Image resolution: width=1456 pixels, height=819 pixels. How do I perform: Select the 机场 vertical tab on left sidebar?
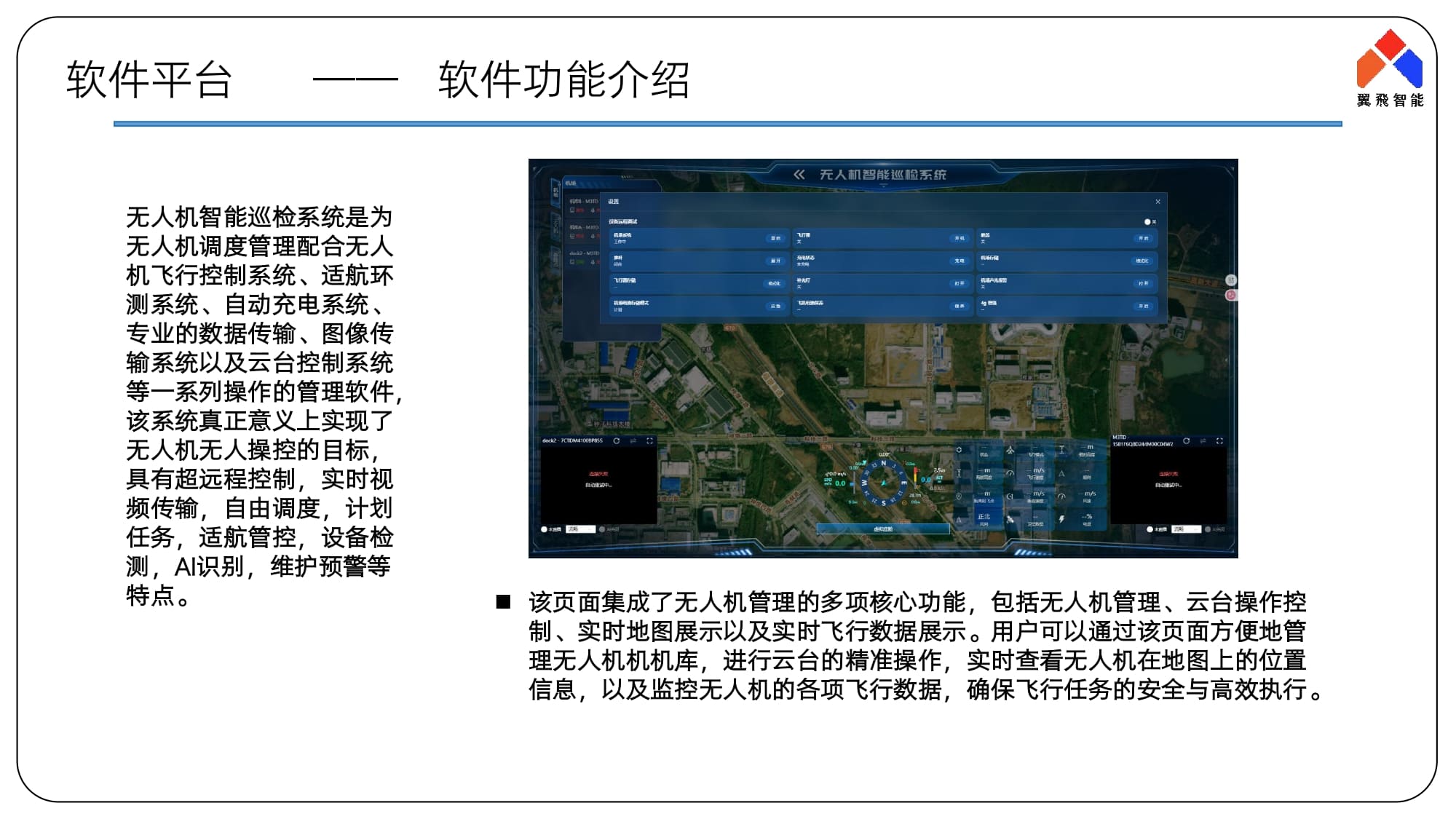[x=556, y=193]
